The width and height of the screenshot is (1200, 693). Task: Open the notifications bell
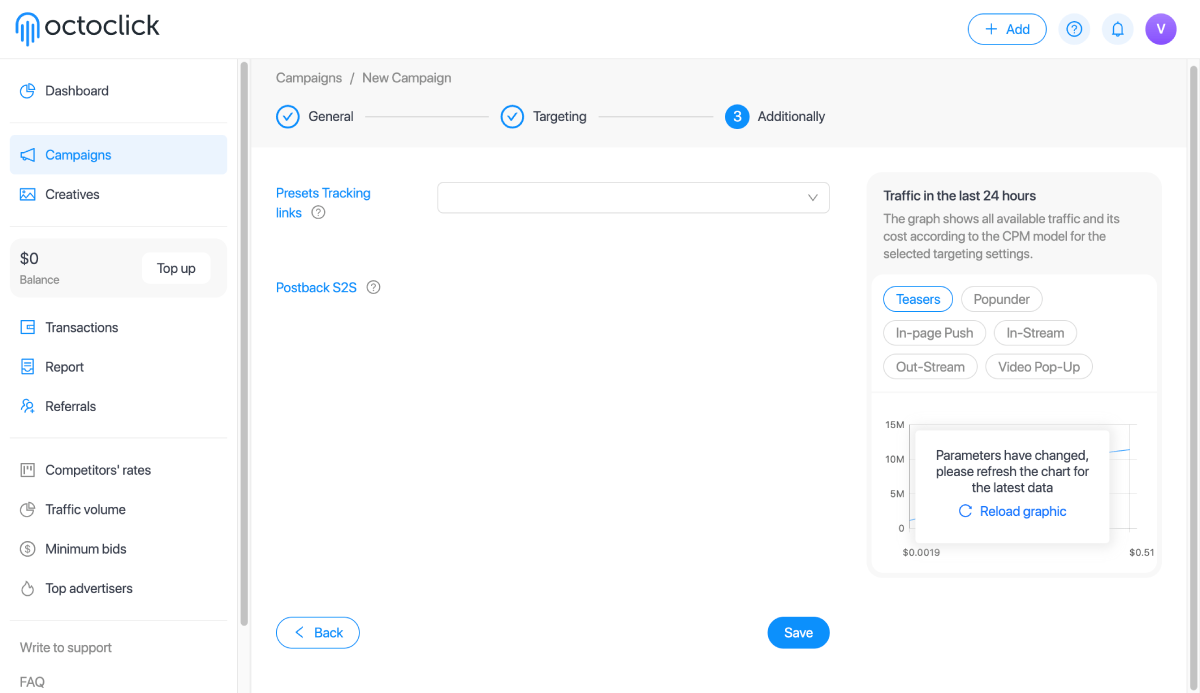click(1118, 29)
